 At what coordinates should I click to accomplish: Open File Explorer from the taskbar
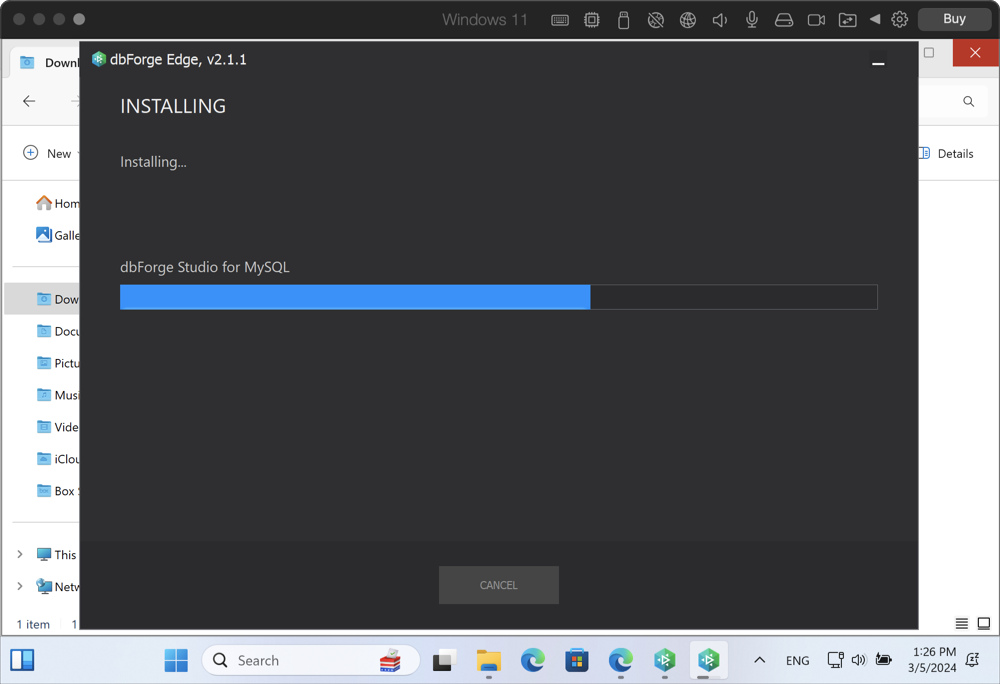point(489,660)
